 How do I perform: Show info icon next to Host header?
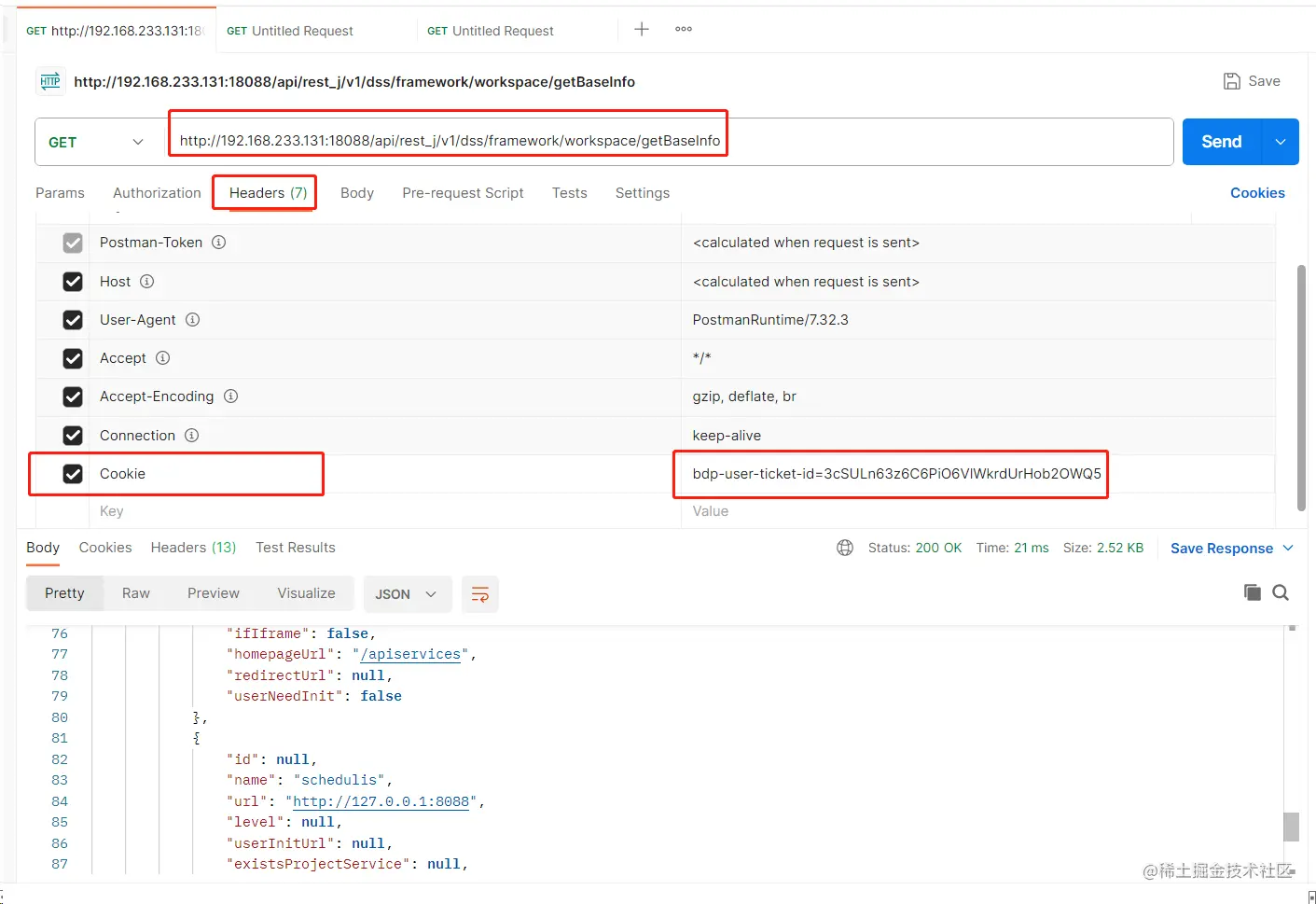pos(147,282)
